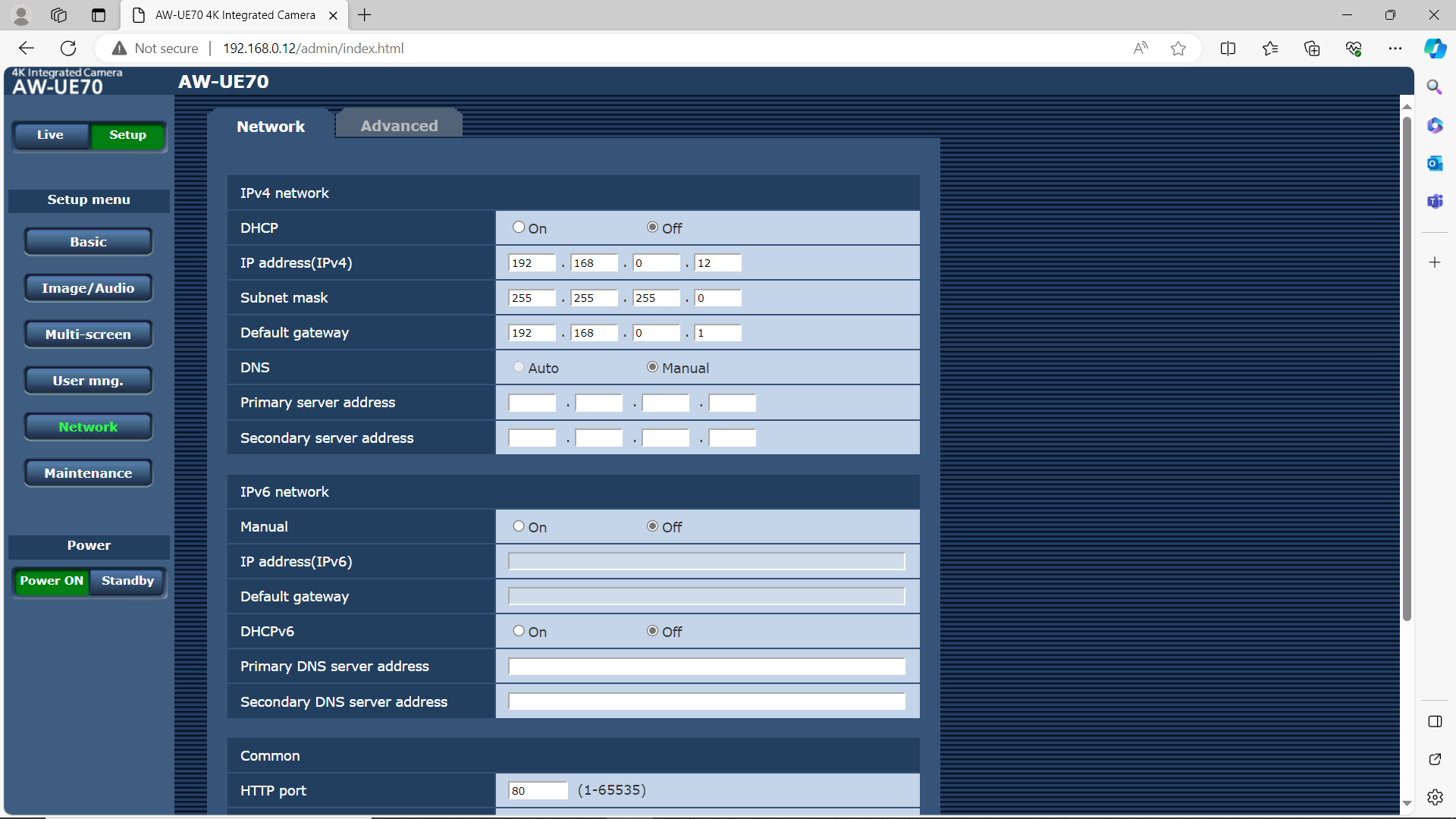Set DNS to Auto
The image size is (1456, 819).
[519, 366]
